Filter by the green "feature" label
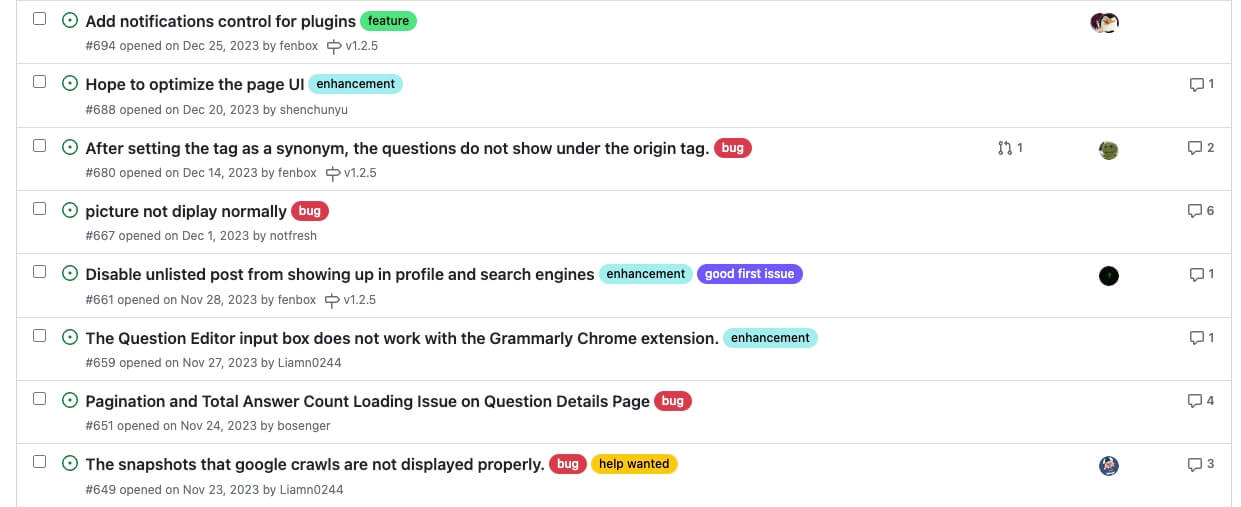Image resolution: width=1241 pixels, height=507 pixels. (388, 21)
